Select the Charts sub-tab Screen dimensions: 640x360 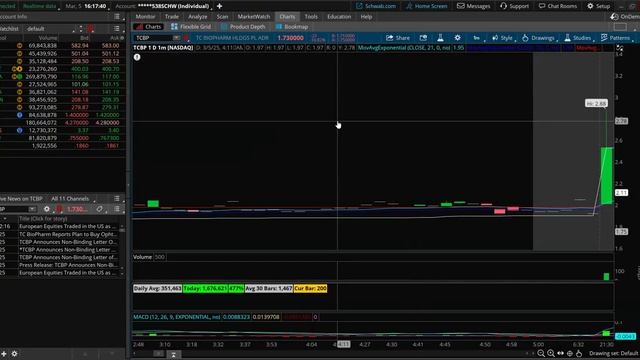(x=149, y=27)
